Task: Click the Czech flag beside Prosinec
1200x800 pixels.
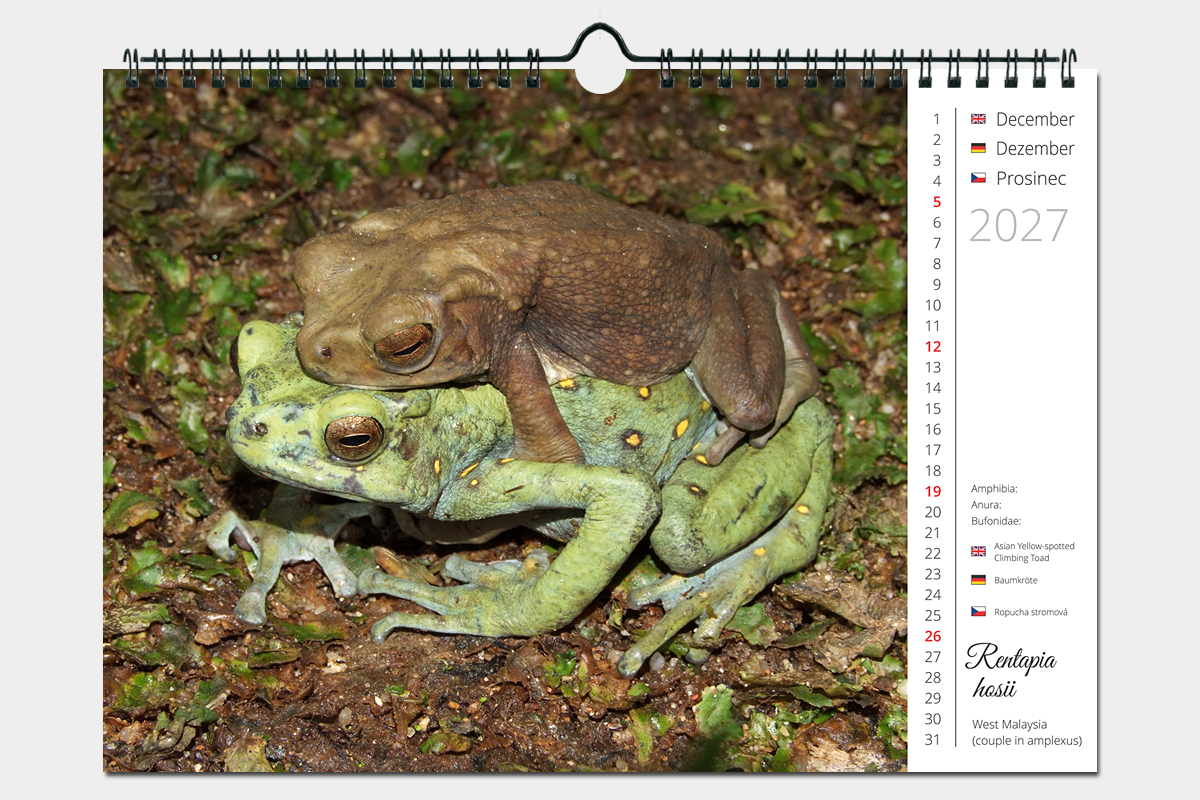Action: click(978, 178)
